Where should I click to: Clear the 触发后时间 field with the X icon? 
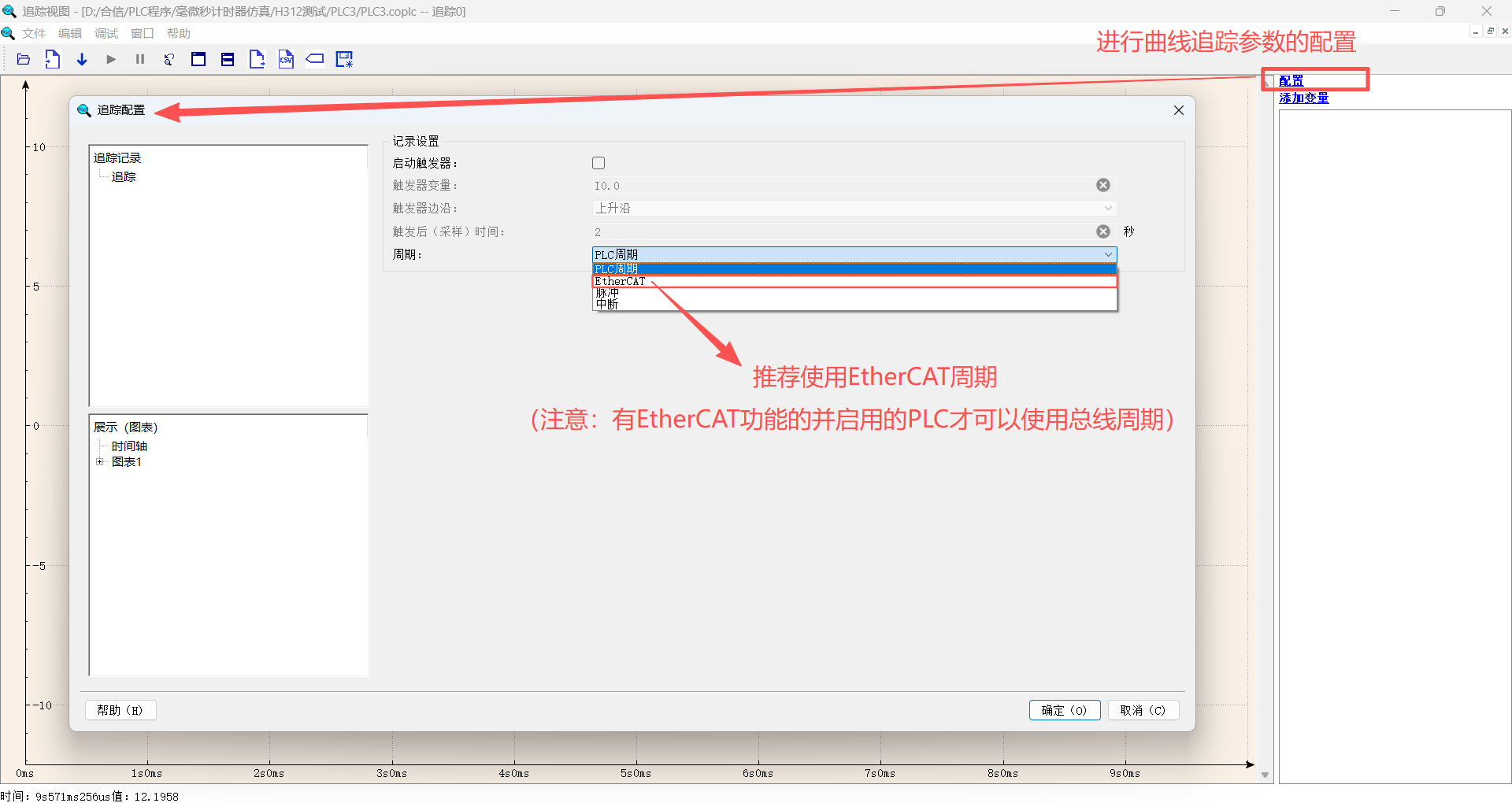(x=1103, y=231)
